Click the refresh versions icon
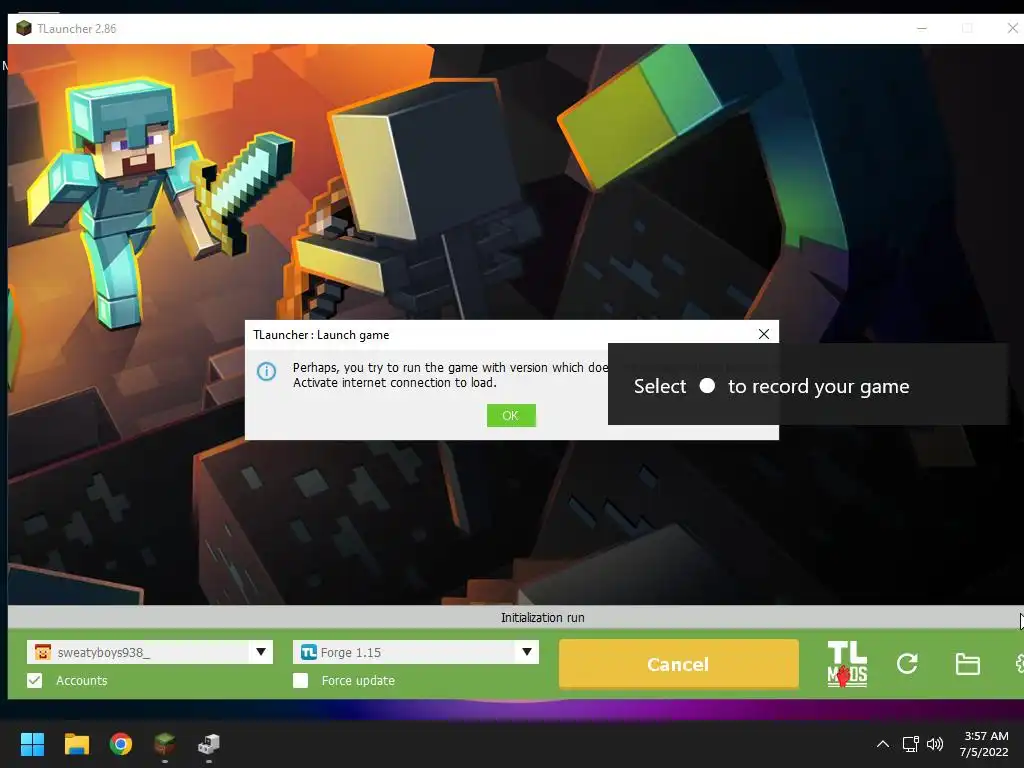The image size is (1024, 768). (x=907, y=664)
